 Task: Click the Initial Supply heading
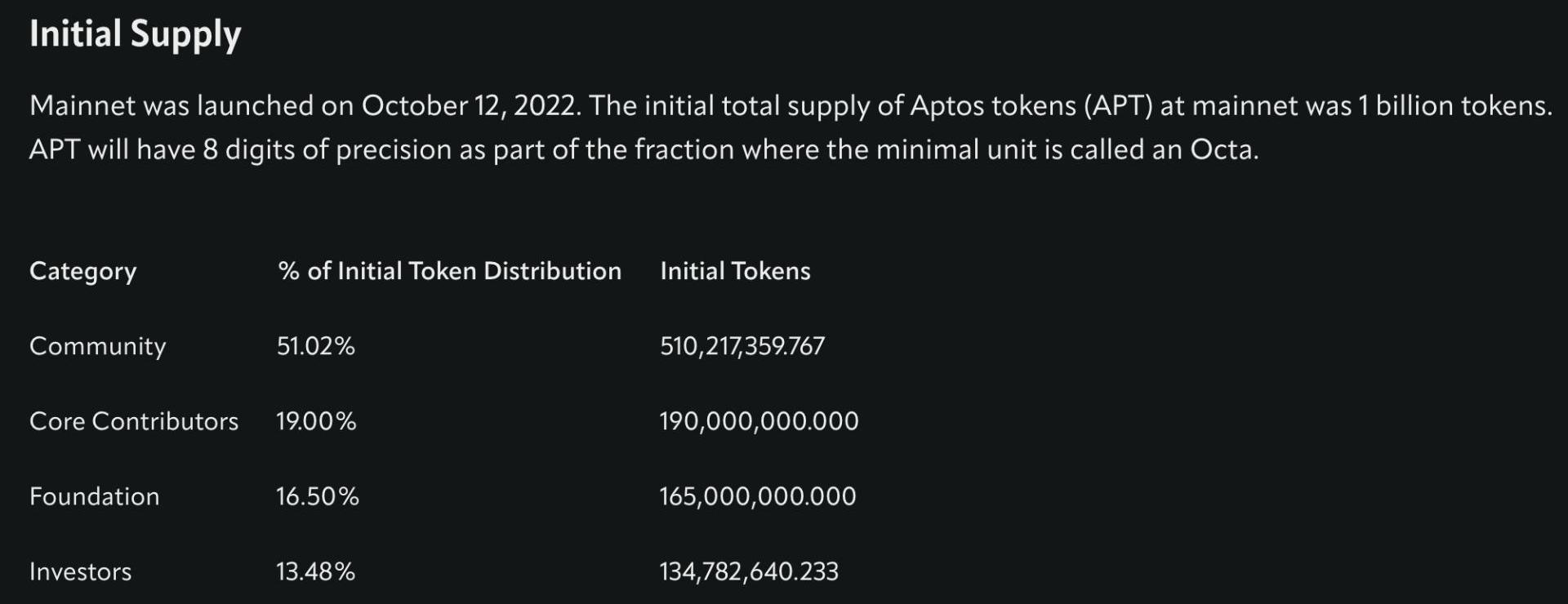136,35
